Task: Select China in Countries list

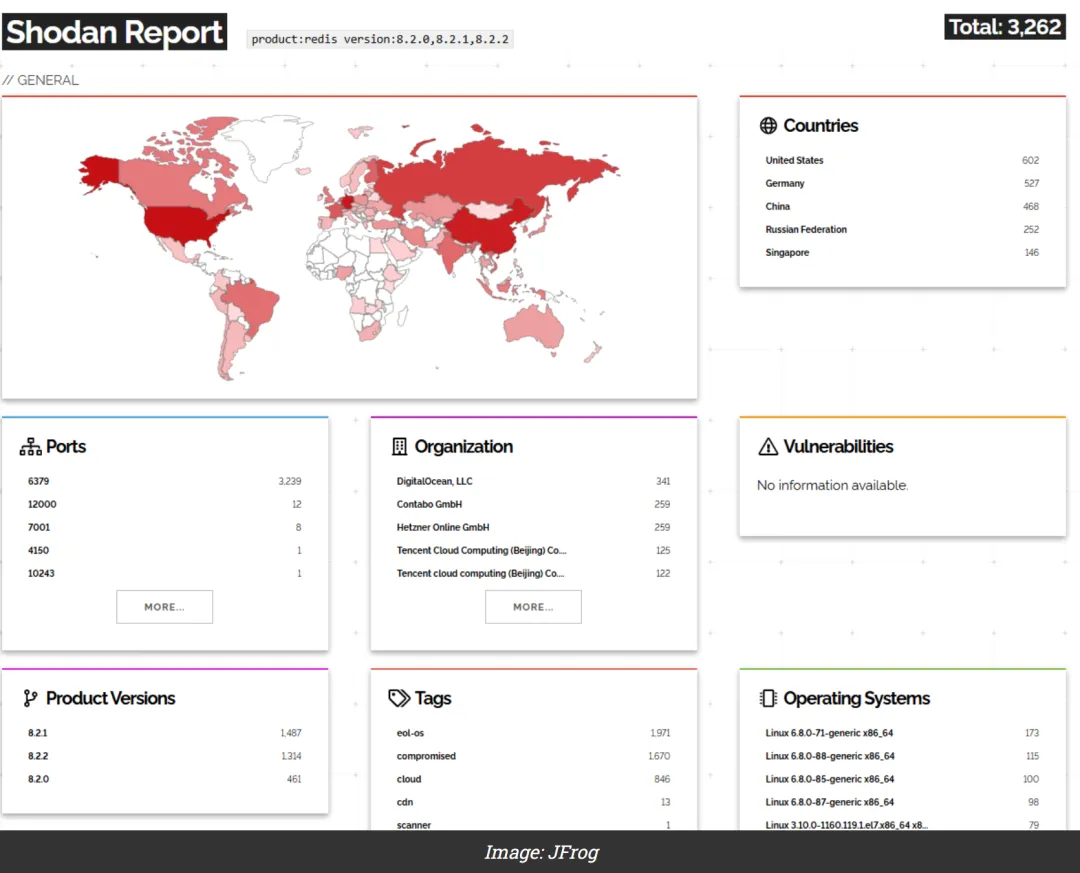Action: click(902, 206)
